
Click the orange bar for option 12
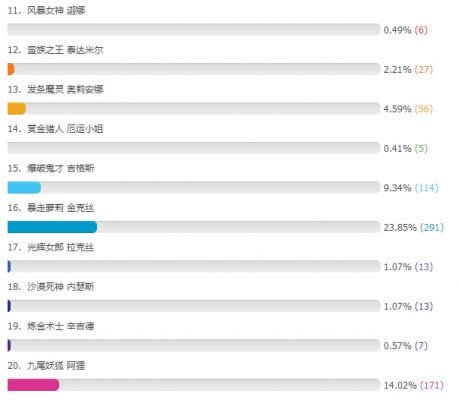[11, 69]
